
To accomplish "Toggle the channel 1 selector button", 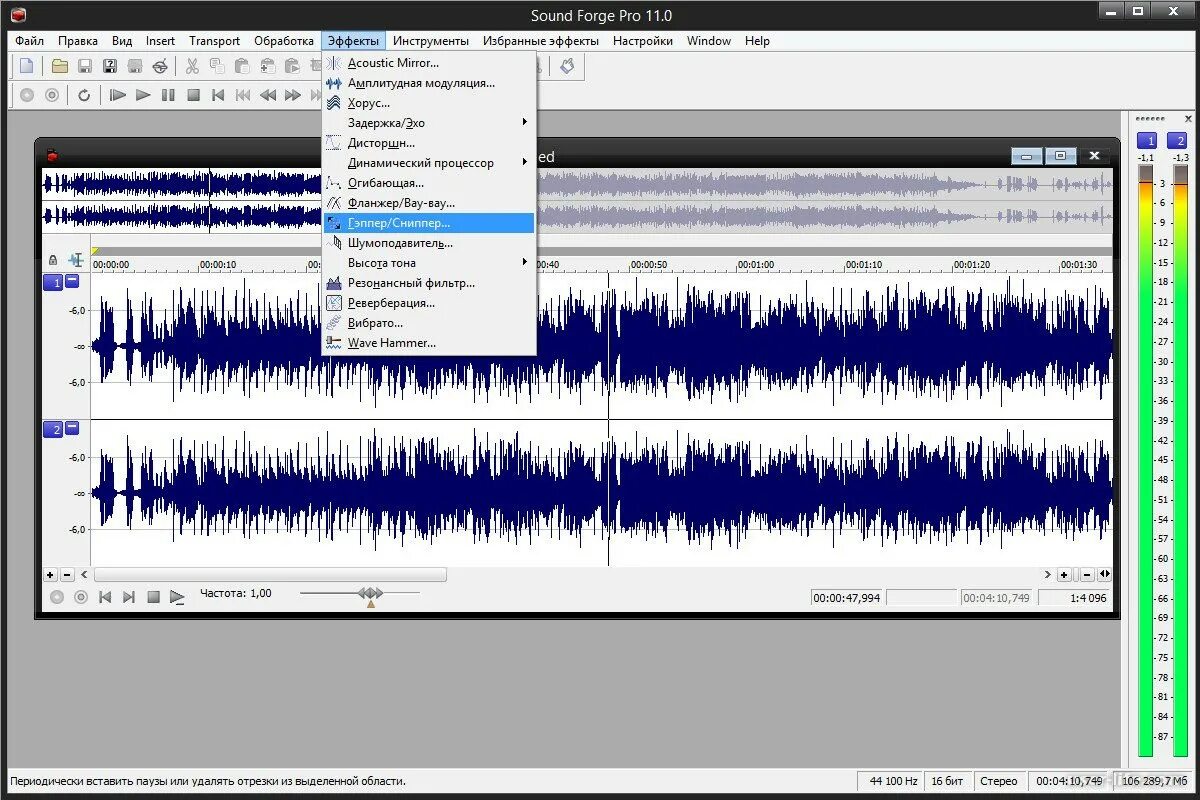I will coord(52,283).
